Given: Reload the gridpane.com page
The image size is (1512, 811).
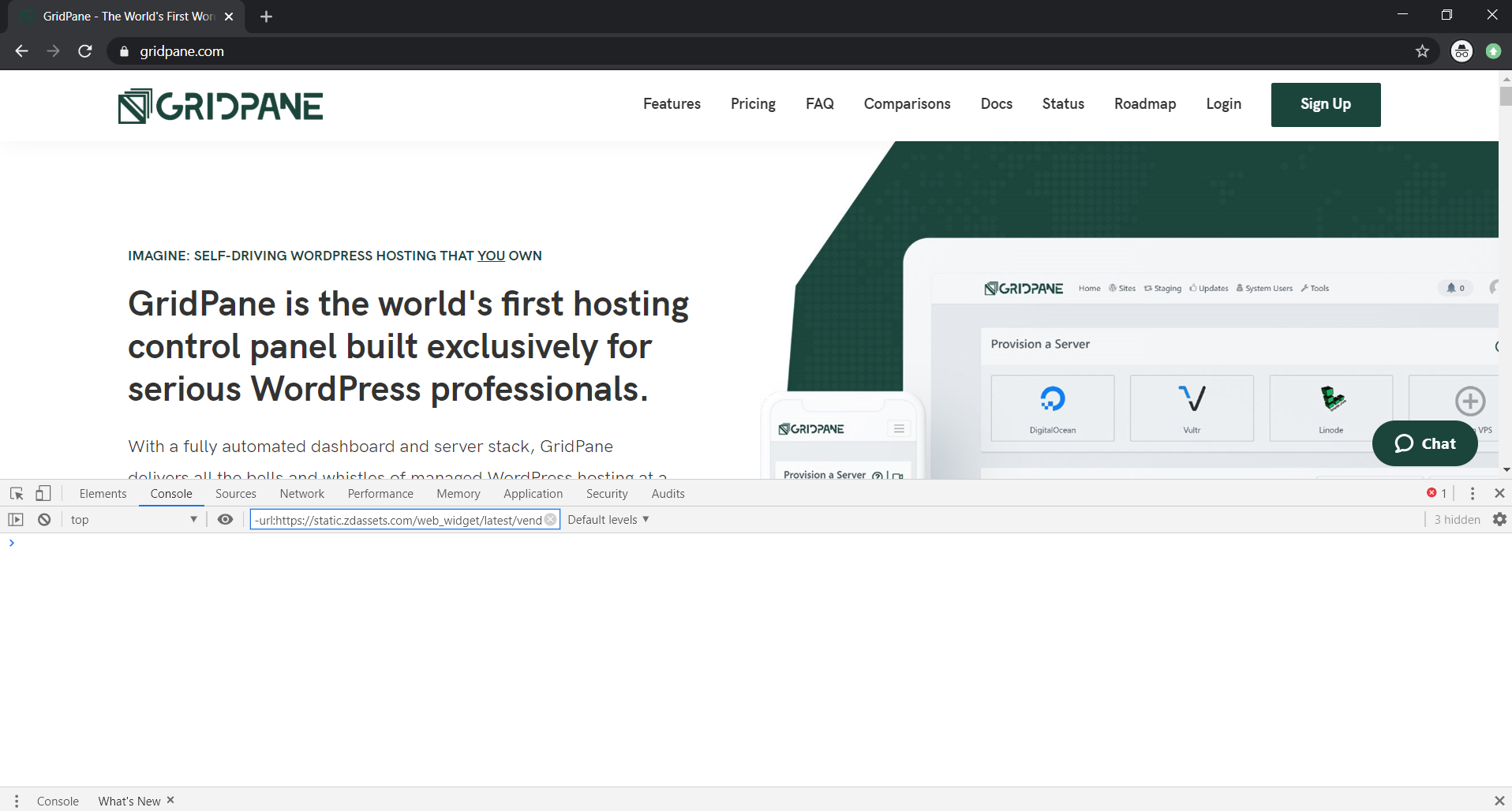Looking at the screenshot, I should pyautogui.click(x=85, y=51).
